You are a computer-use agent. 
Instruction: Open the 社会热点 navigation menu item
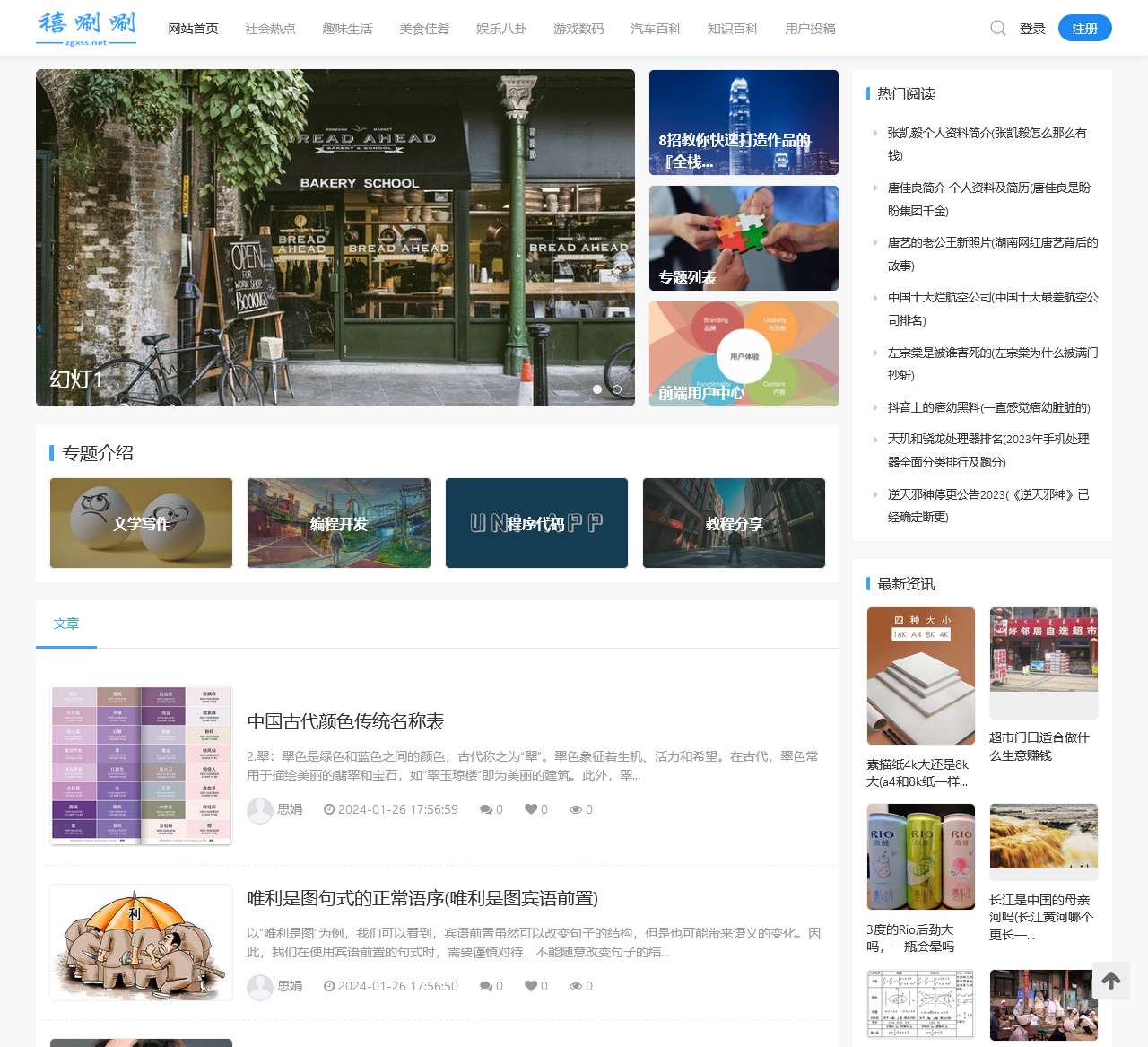point(270,29)
